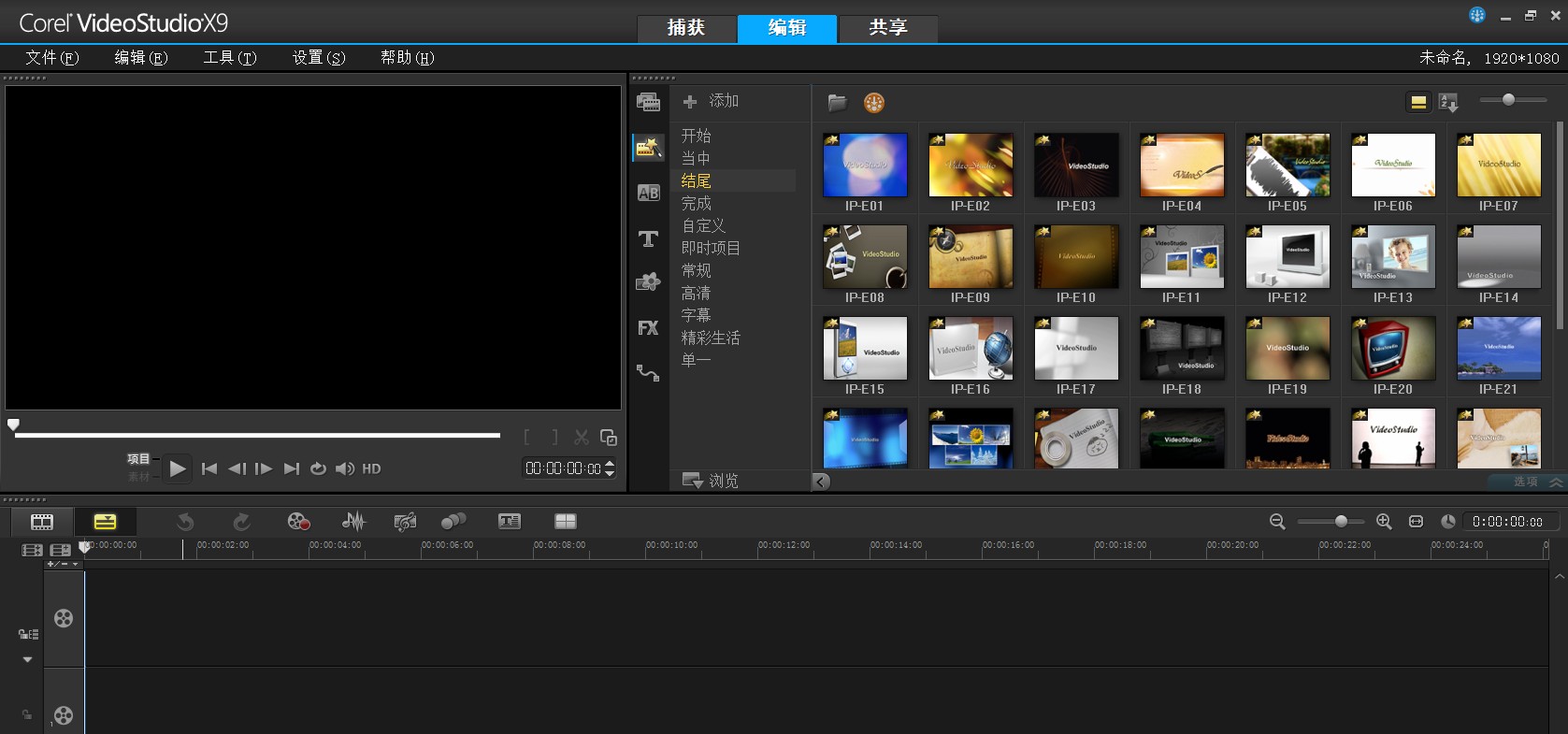
Task: Click timeline scroll up chevron
Action: tap(1559, 577)
